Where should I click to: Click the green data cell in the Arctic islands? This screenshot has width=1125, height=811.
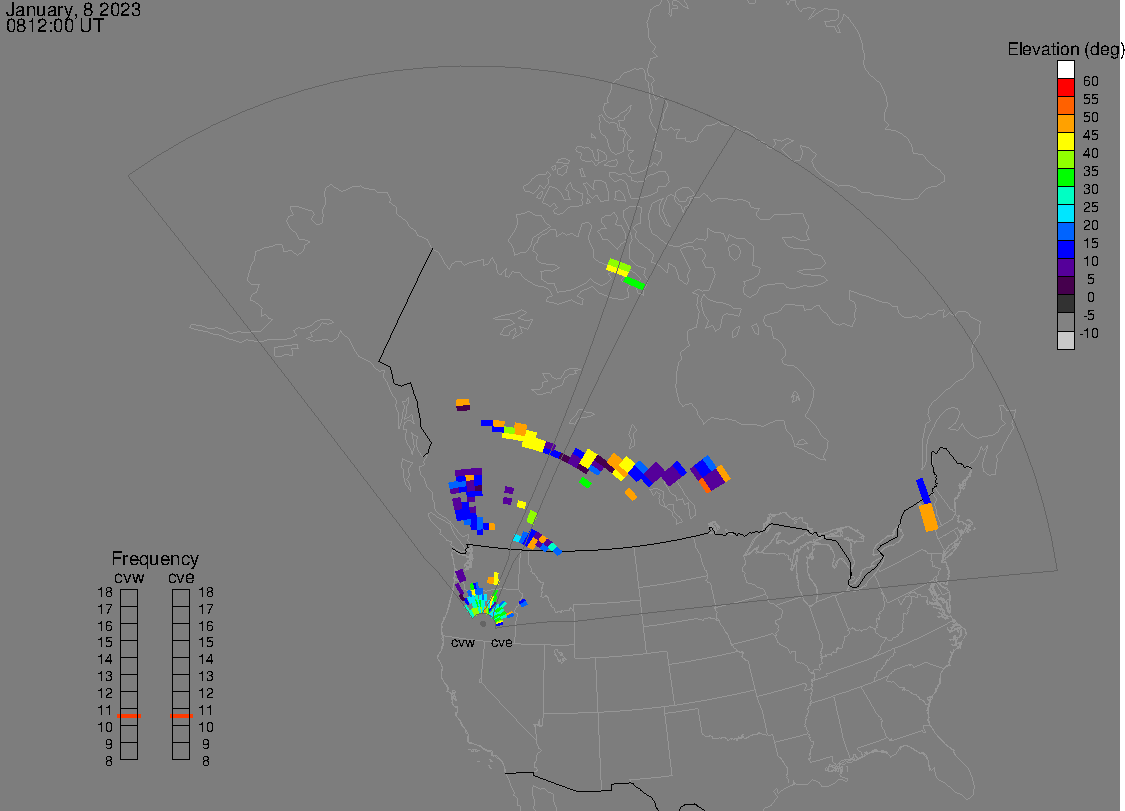pyautogui.click(x=634, y=284)
